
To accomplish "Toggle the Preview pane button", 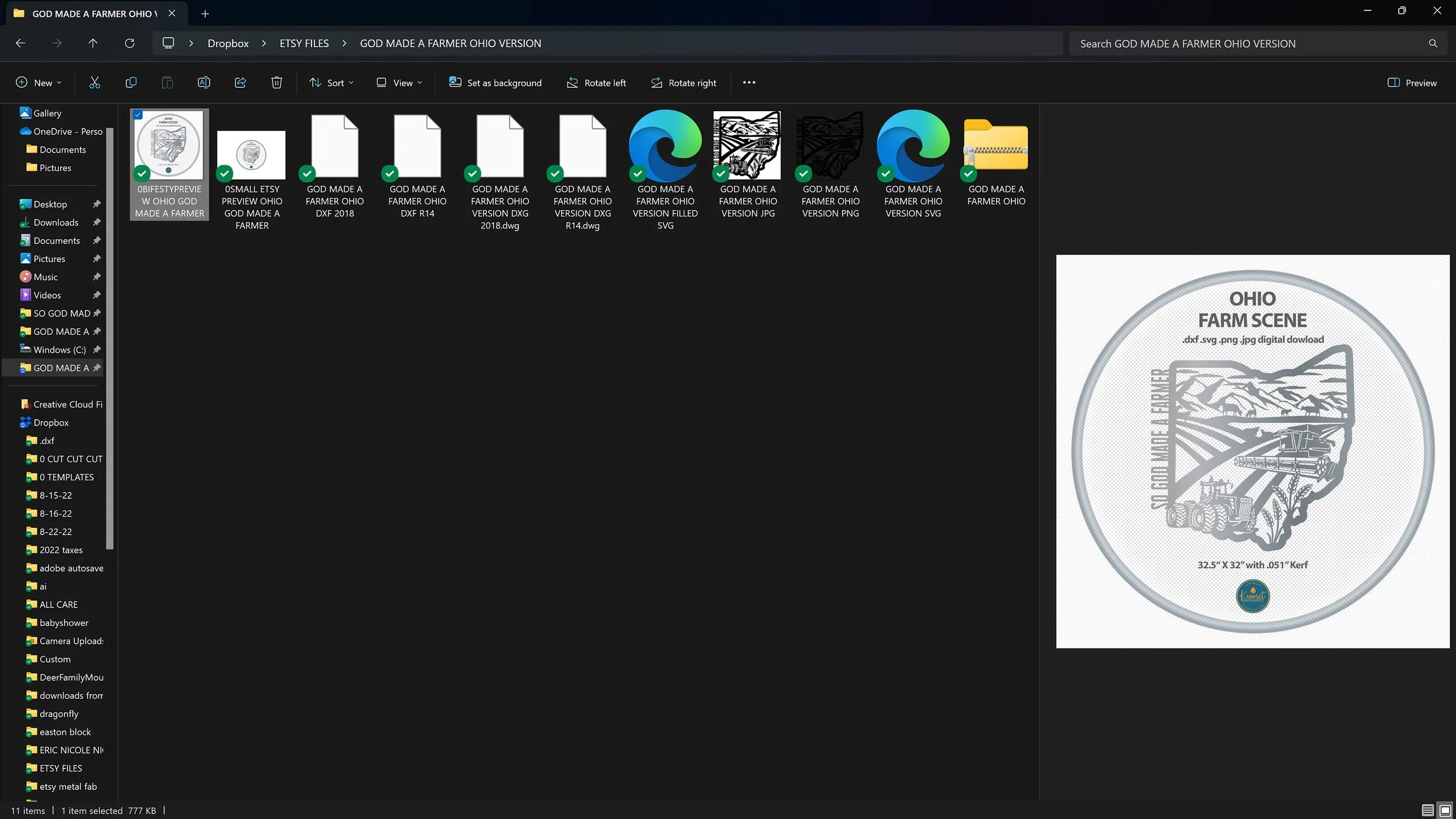I will tap(1412, 83).
